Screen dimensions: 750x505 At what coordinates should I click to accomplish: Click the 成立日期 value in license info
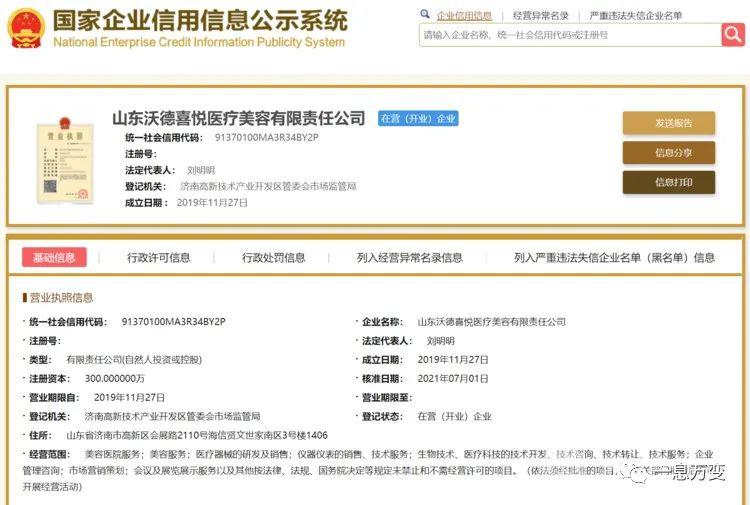click(x=453, y=360)
